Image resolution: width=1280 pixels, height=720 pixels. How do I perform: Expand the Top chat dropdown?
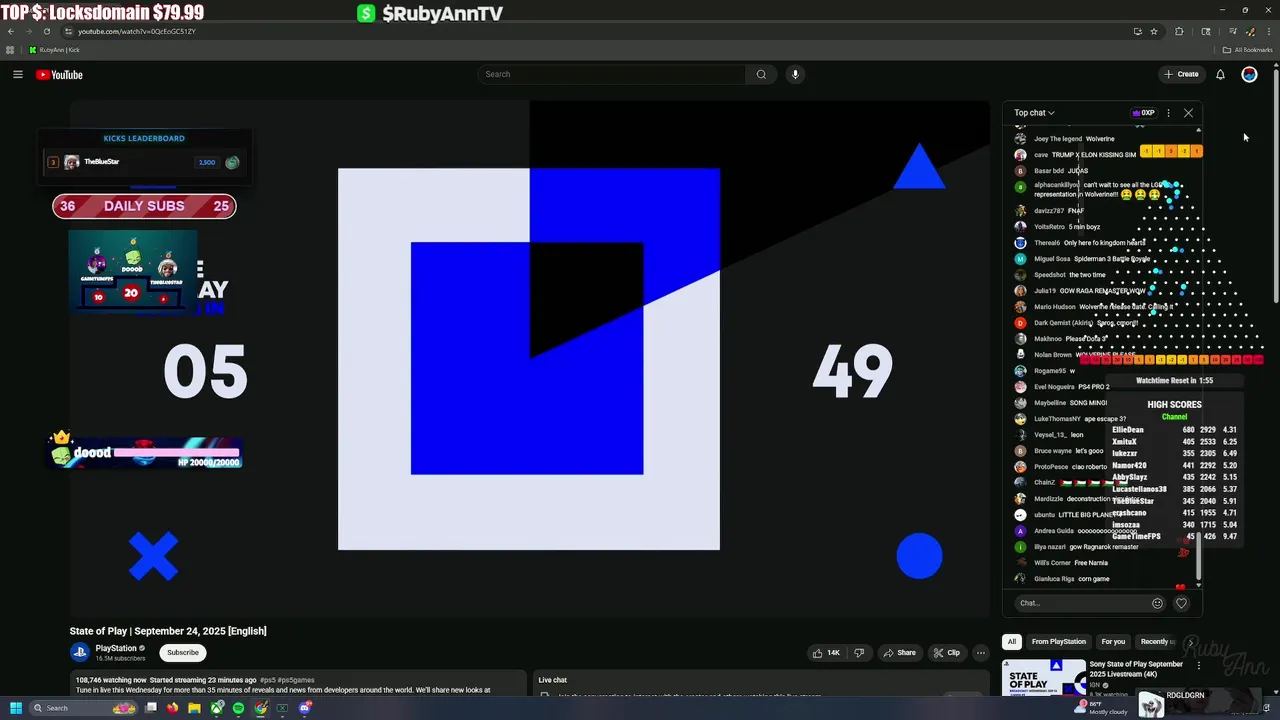click(x=1034, y=113)
